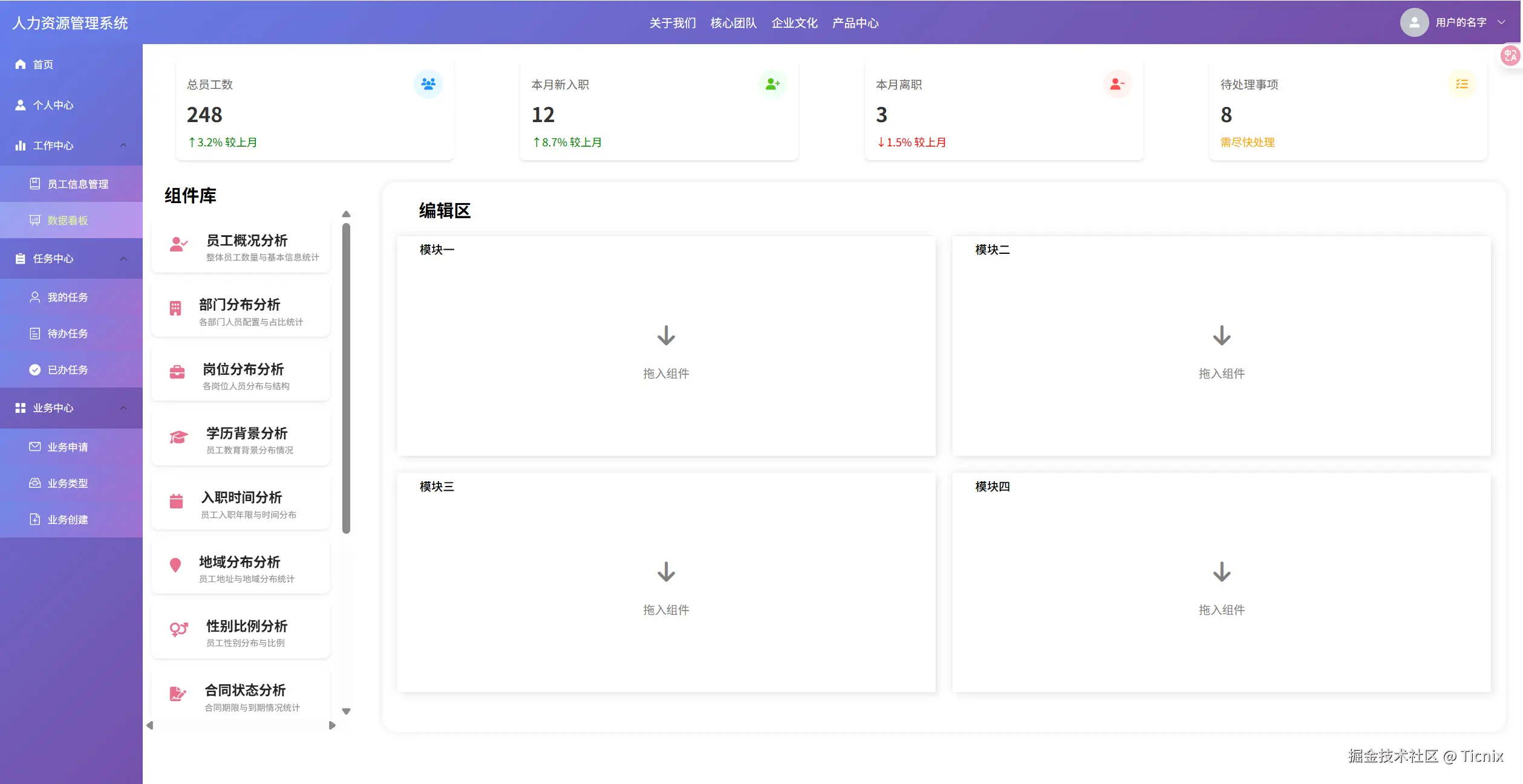
Task: Open 产品中心 in the top navigation
Action: click(855, 23)
